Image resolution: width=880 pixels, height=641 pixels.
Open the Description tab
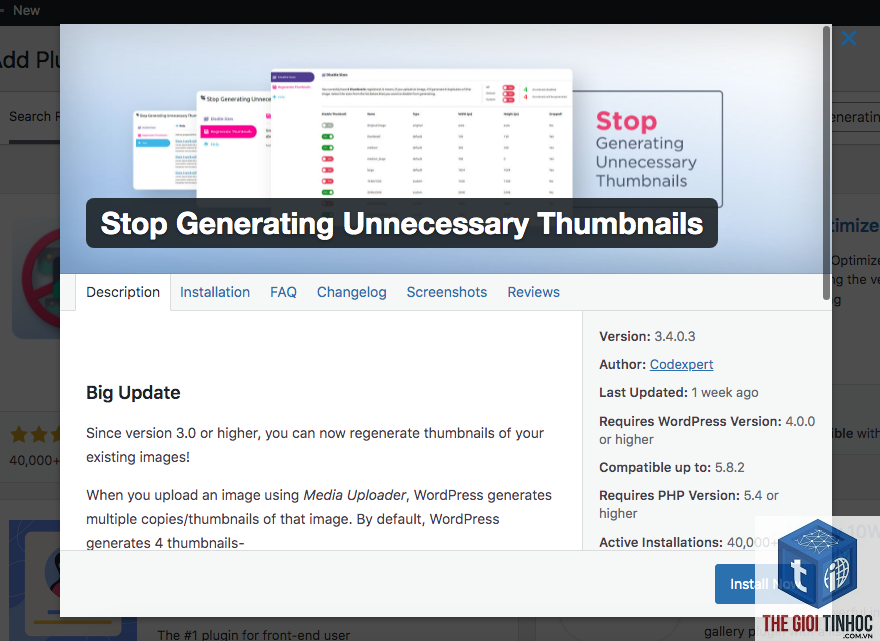pyautogui.click(x=123, y=292)
